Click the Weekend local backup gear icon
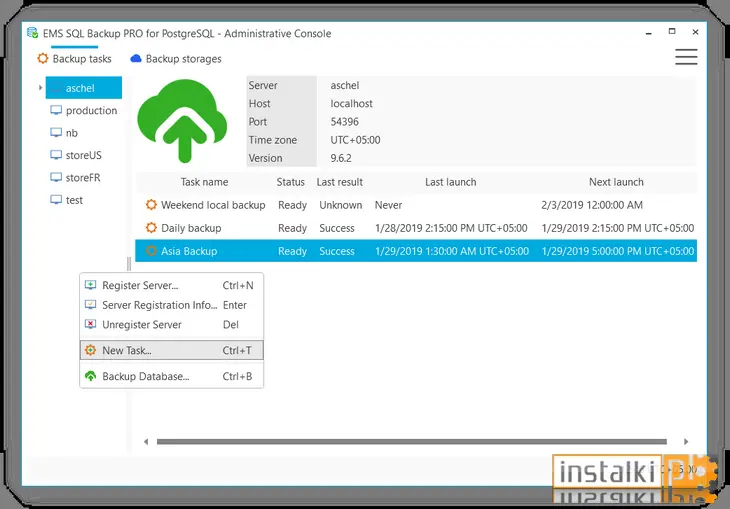 point(151,205)
